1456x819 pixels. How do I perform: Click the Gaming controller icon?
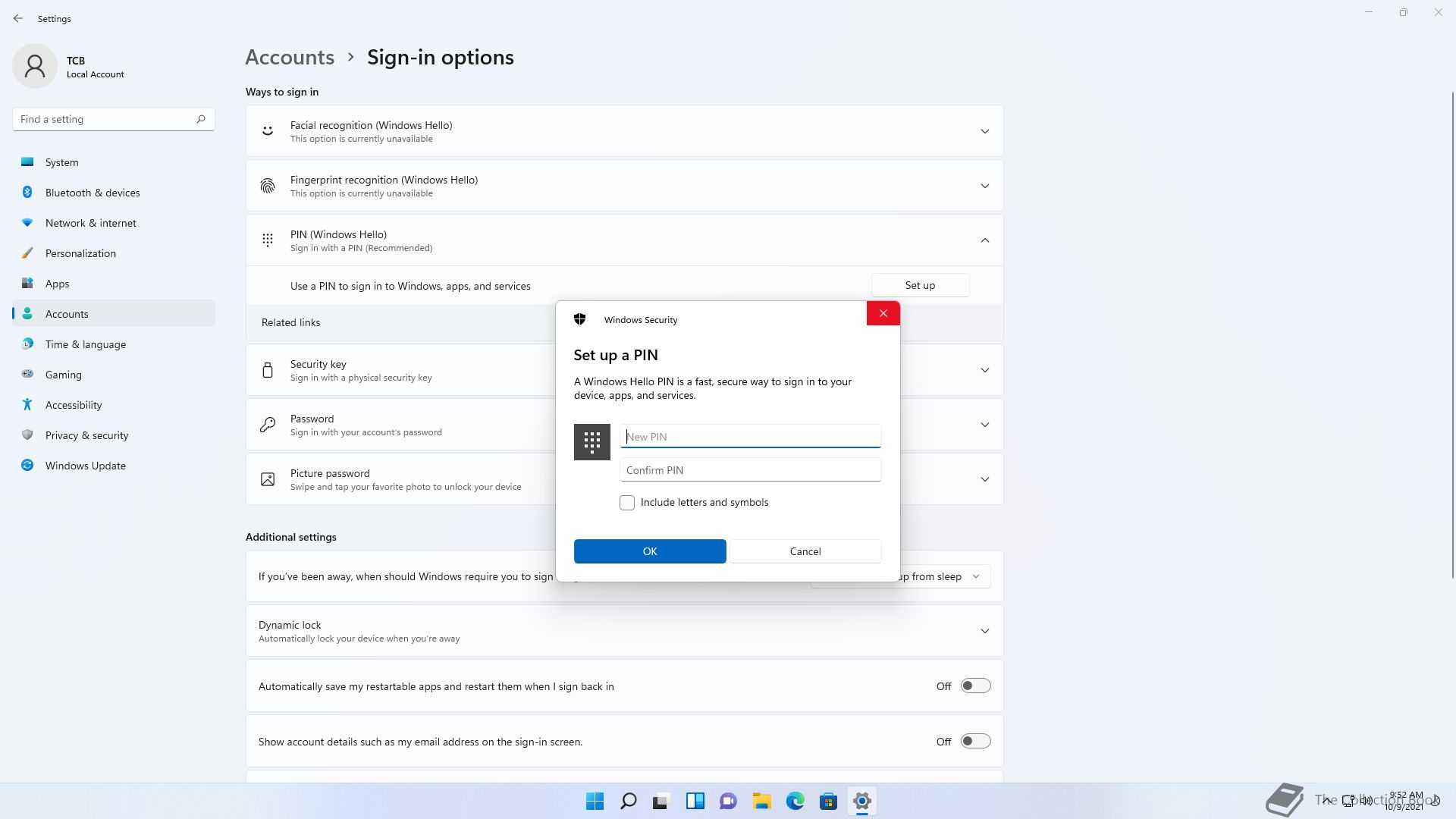(x=27, y=374)
